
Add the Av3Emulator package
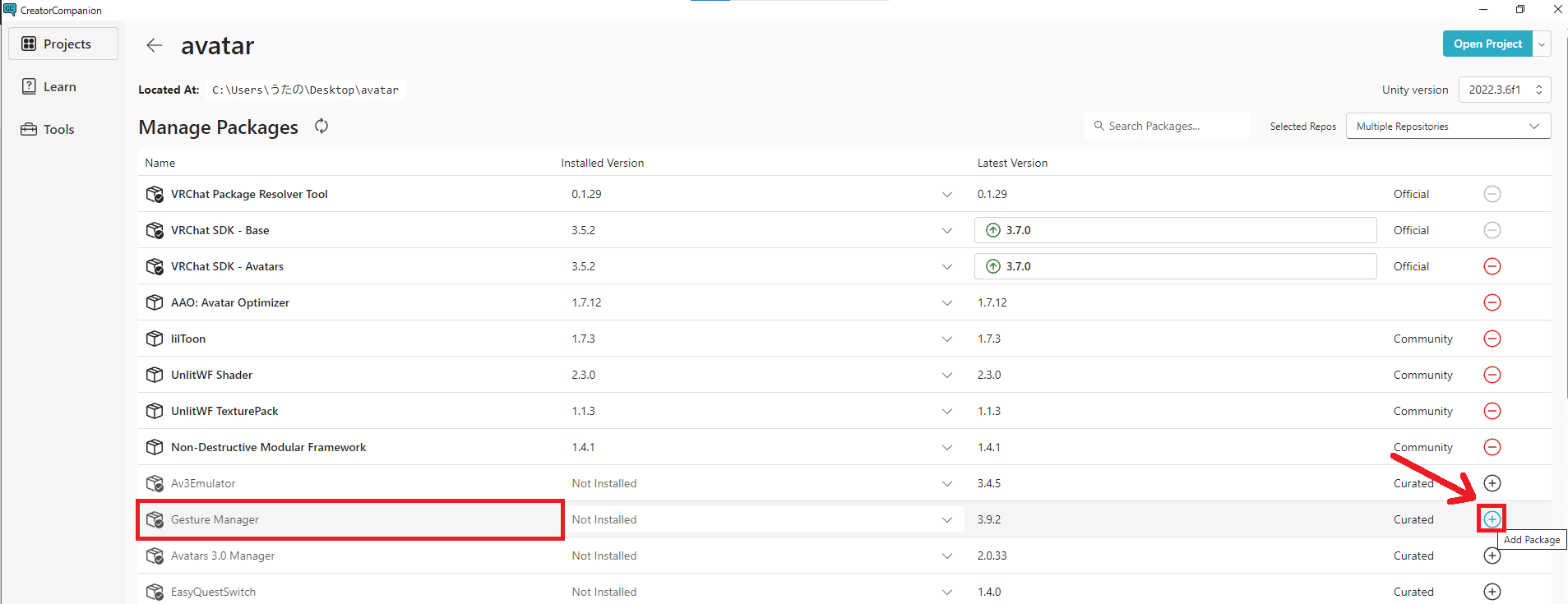(x=1492, y=483)
